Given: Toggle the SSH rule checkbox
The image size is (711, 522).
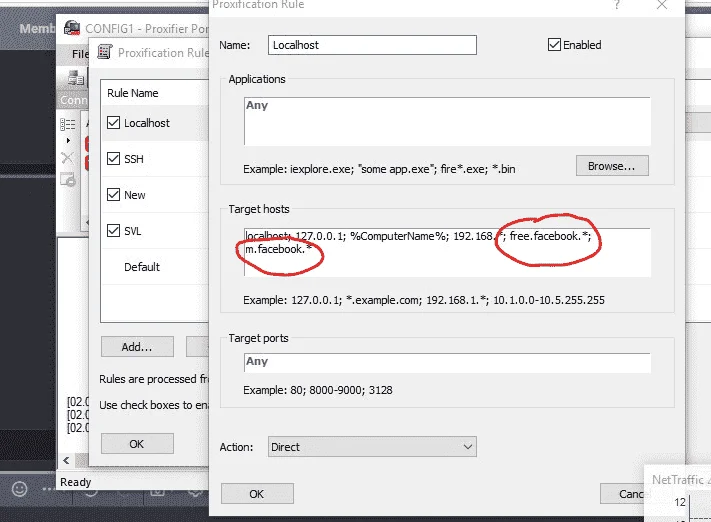Looking at the screenshot, I should [113, 159].
